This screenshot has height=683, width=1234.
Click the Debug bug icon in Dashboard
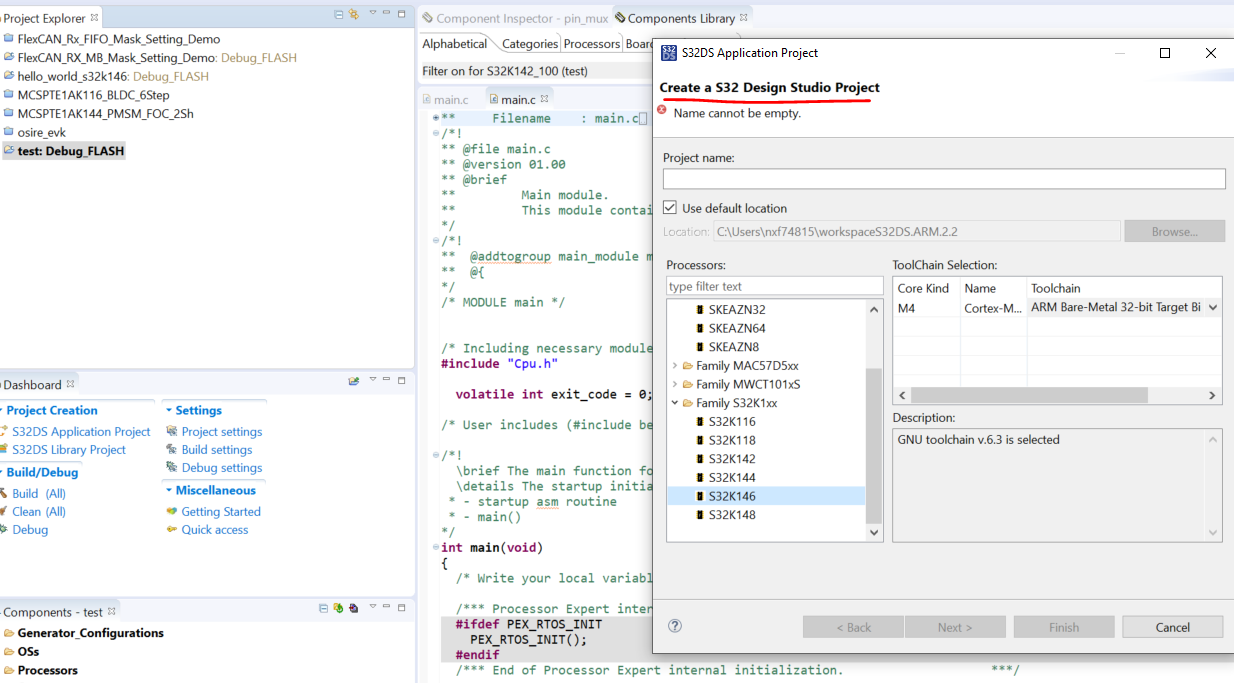coord(4,529)
